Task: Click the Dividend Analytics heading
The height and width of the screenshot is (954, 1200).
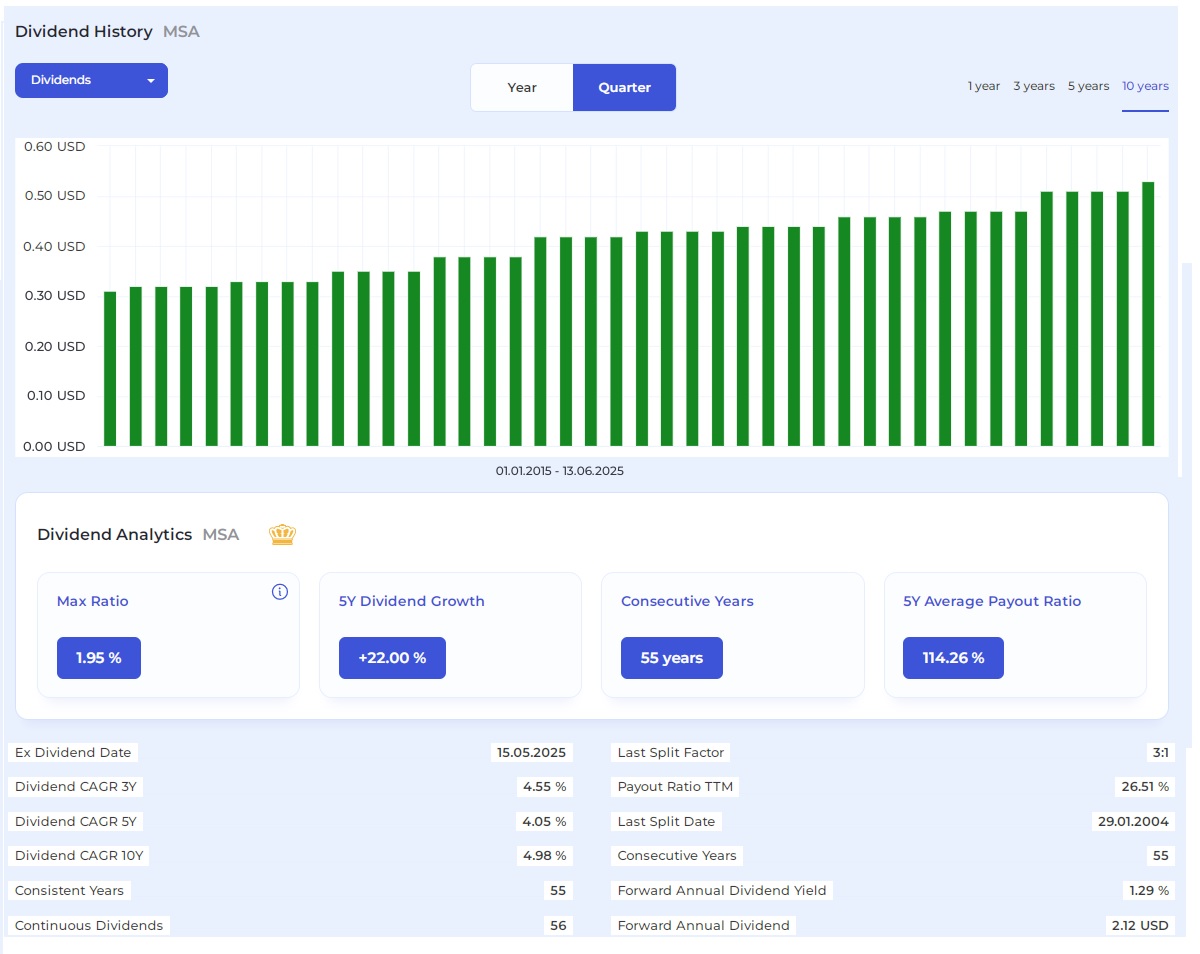Action: [114, 535]
